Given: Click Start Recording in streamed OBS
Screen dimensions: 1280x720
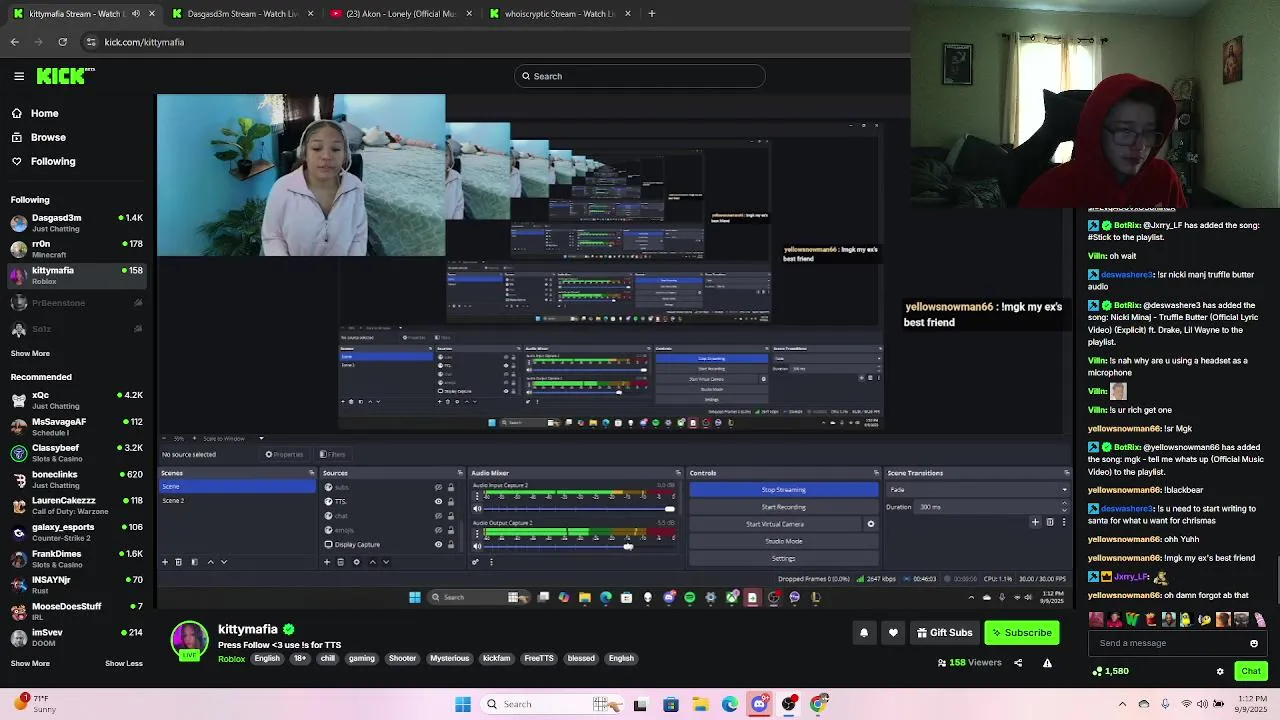Looking at the screenshot, I should pyautogui.click(x=783, y=507).
